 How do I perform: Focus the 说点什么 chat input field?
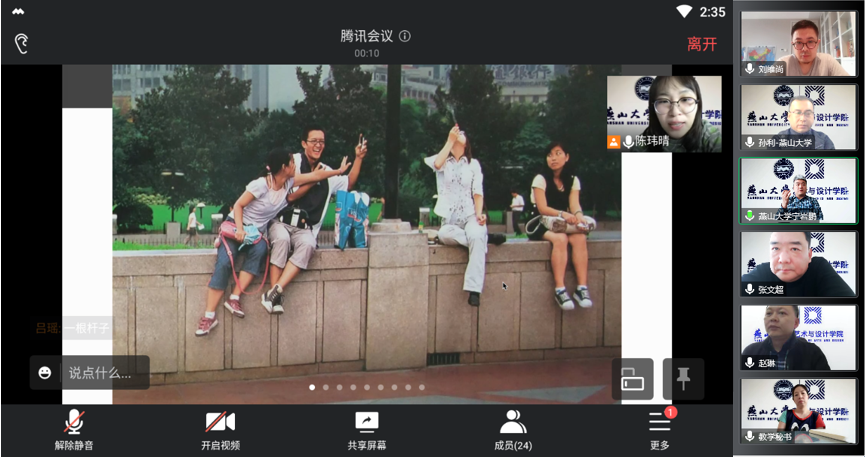click(x=100, y=373)
